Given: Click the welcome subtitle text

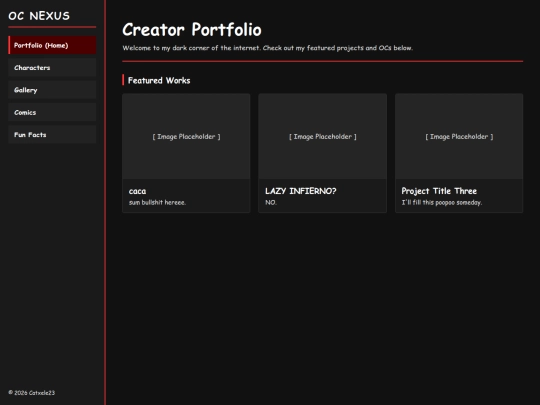Looking at the screenshot, I should (x=268, y=48).
